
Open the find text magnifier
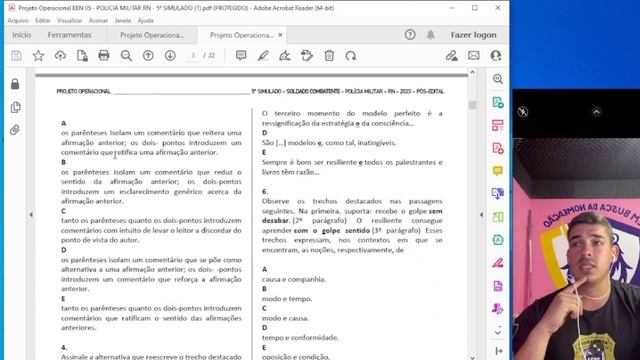click(126, 56)
